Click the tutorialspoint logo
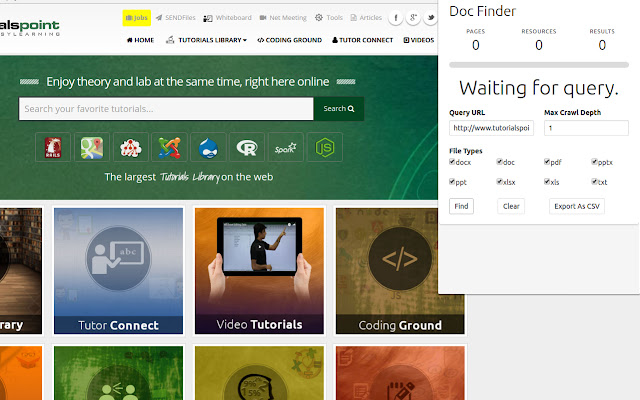Screen dimensions: 640x400 tap(30, 28)
